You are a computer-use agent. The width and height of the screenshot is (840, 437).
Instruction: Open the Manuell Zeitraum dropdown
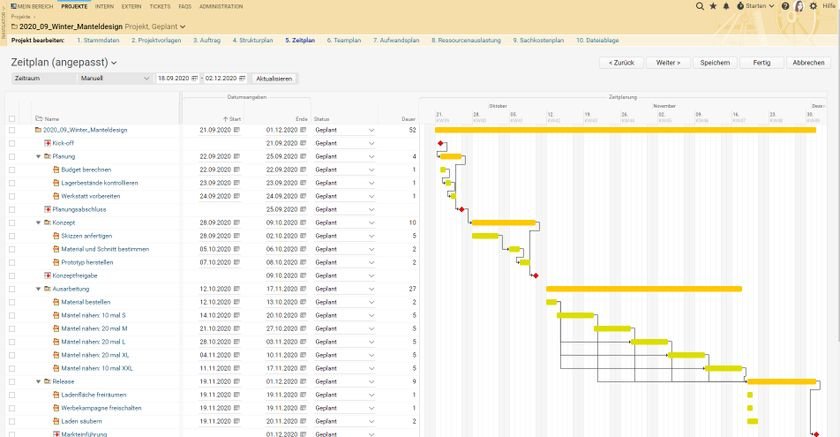[114, 78]
